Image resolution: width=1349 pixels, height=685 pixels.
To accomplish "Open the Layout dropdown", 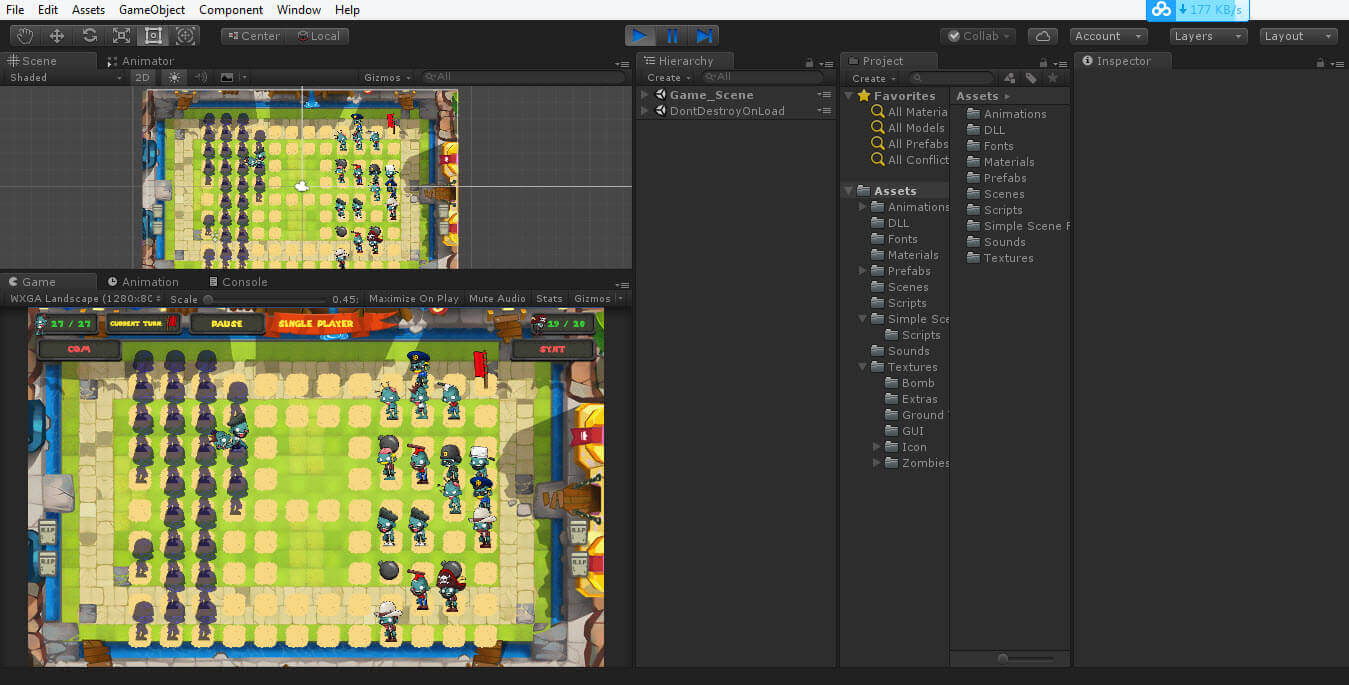I will point(1299,36).
